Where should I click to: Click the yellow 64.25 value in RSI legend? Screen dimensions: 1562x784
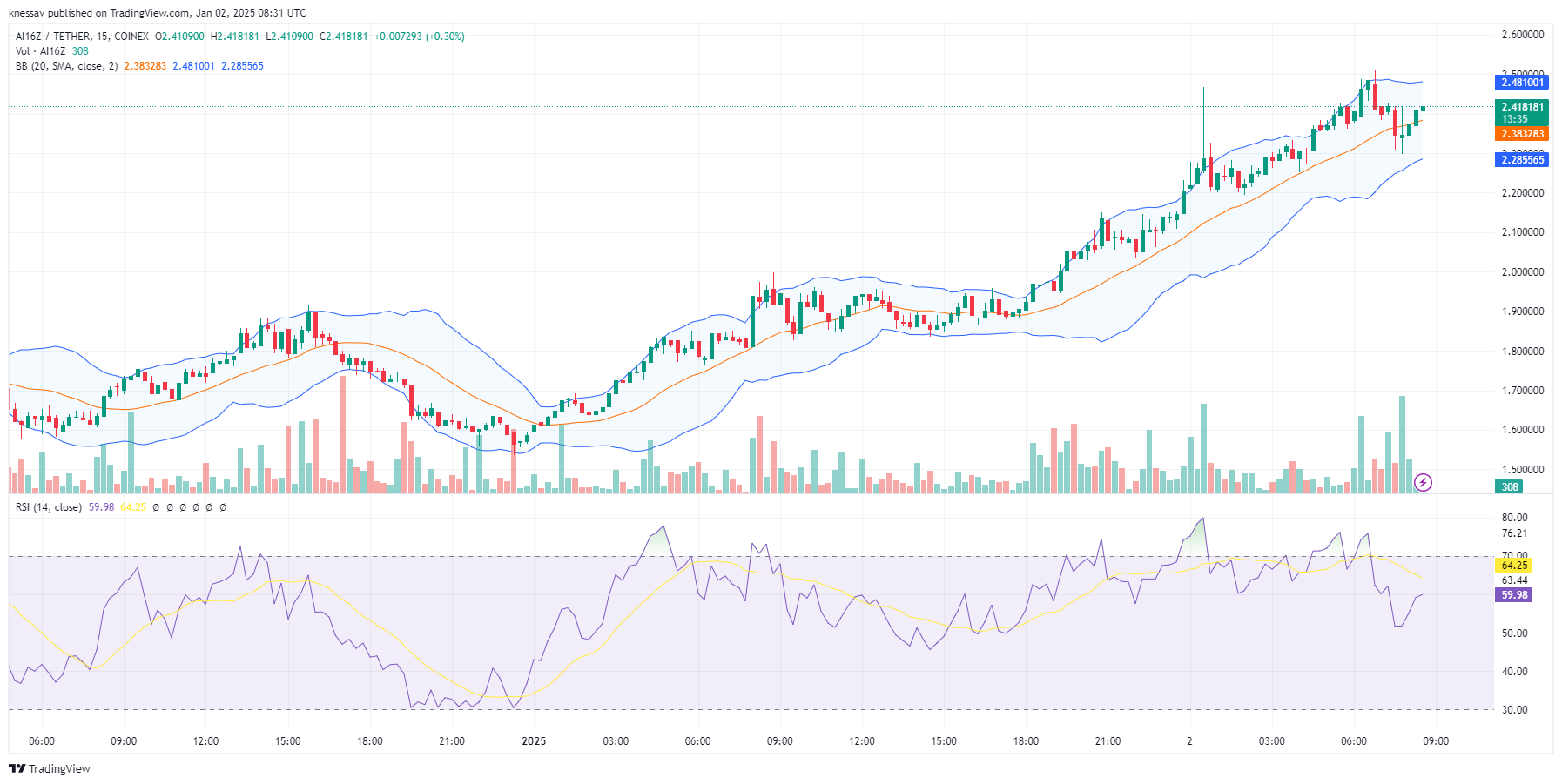pos(133,507)
